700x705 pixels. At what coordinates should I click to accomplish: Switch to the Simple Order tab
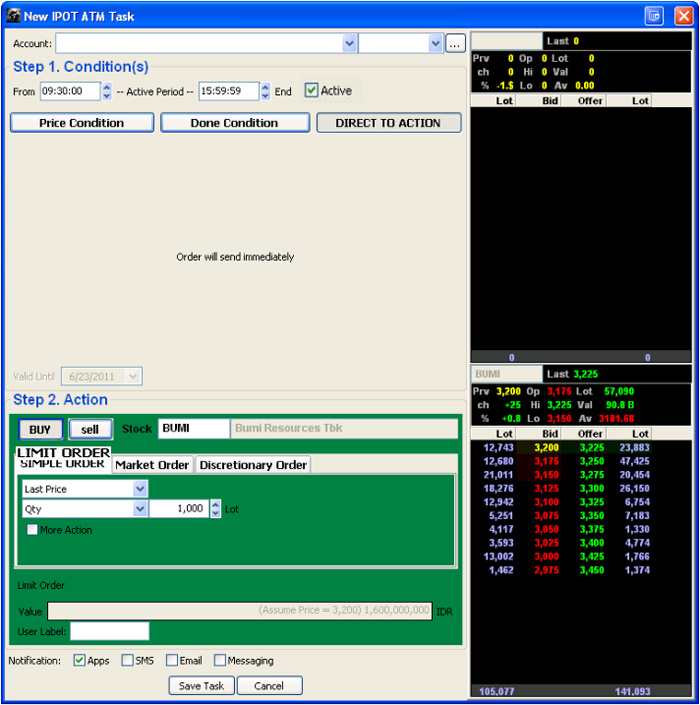point(62,463)
